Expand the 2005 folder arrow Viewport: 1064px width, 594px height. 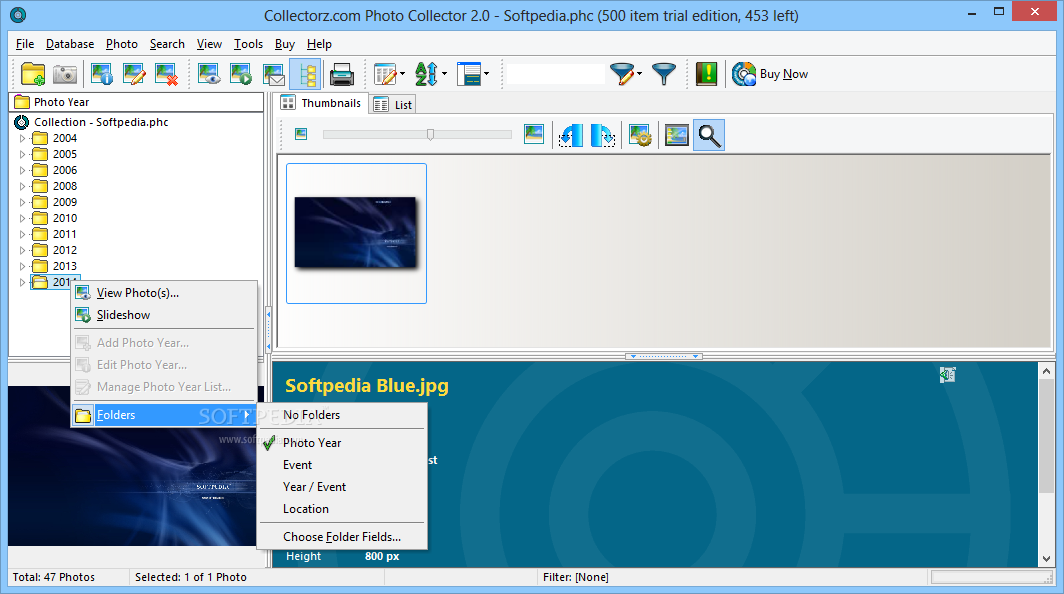(22, 154)
